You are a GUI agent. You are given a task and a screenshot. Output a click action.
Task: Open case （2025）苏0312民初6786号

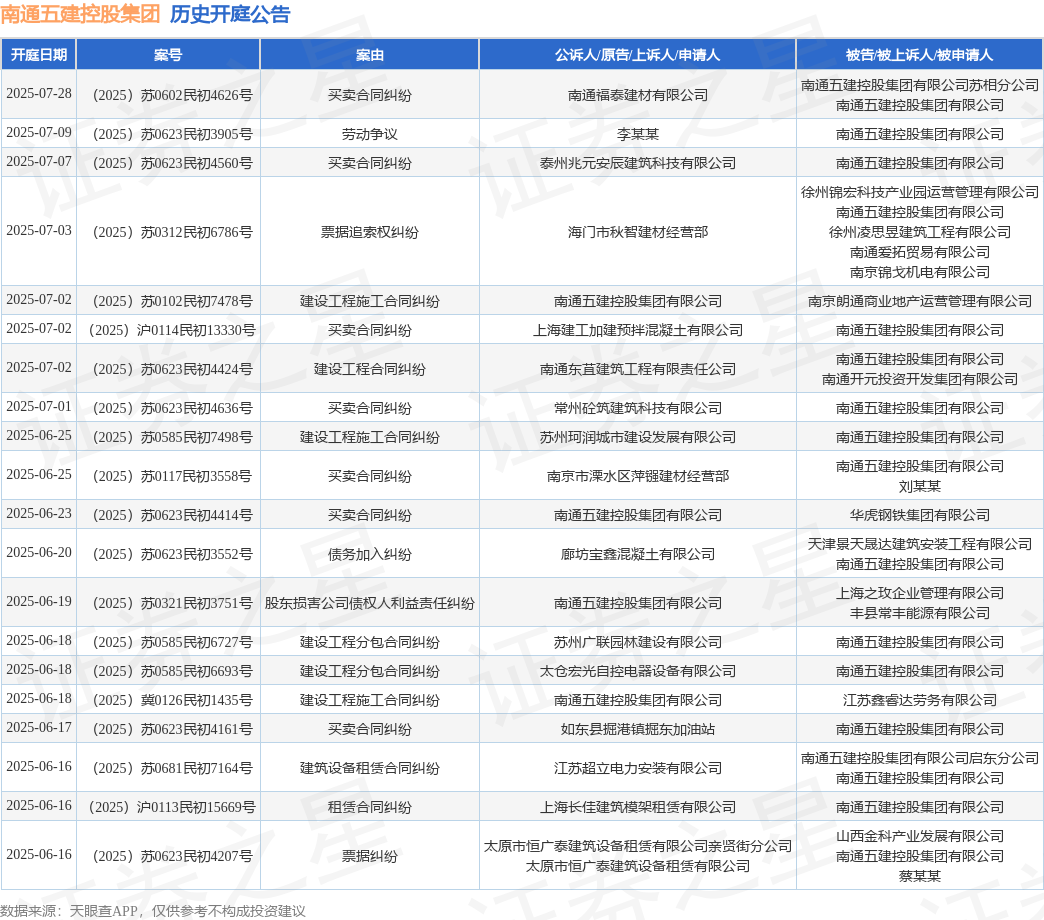(x=168, y=232)
